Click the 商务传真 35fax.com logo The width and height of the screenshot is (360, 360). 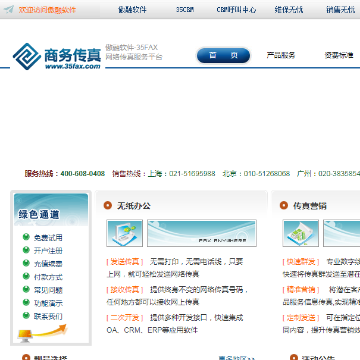tap(57, 56)
